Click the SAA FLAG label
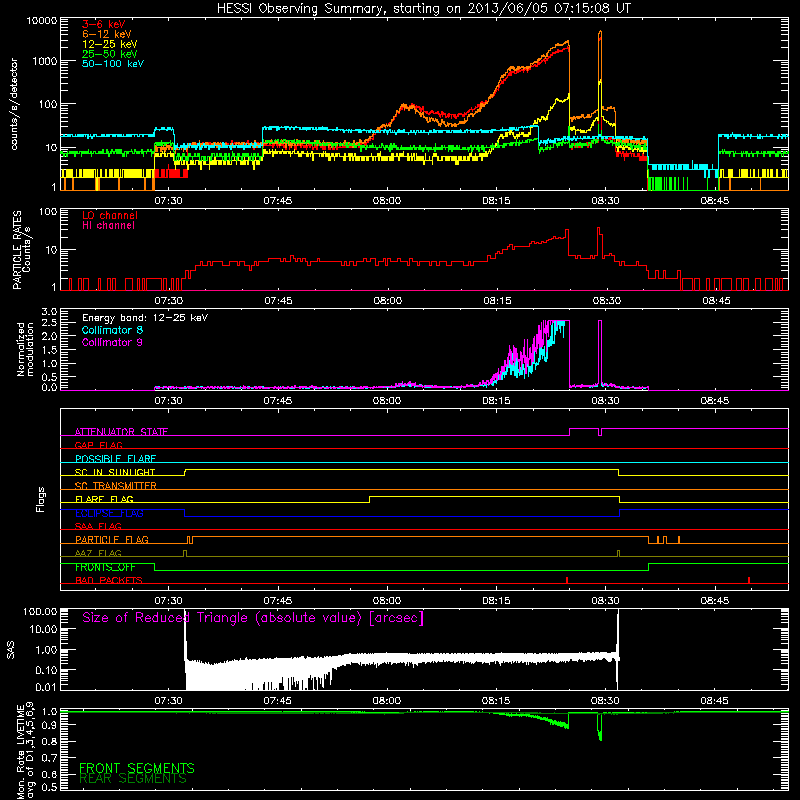The height and width of the screenshot is (800, 800). coord(98,526)
